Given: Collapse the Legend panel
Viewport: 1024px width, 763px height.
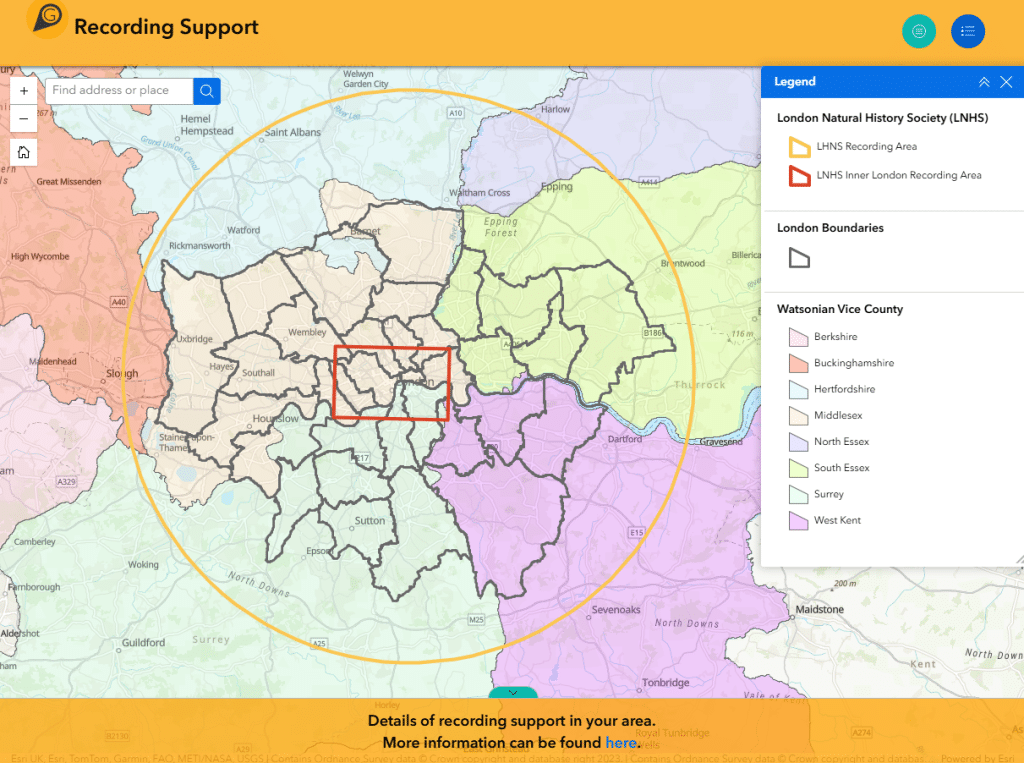Looking at the screenshot, I should (984, 82).
